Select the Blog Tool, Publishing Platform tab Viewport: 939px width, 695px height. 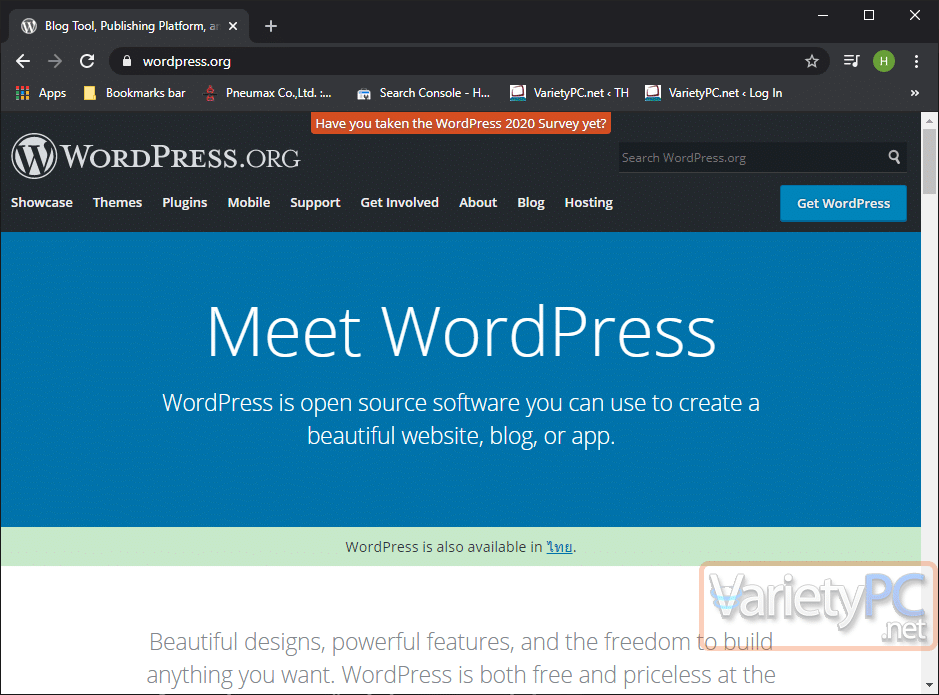(x=129, y=26)
